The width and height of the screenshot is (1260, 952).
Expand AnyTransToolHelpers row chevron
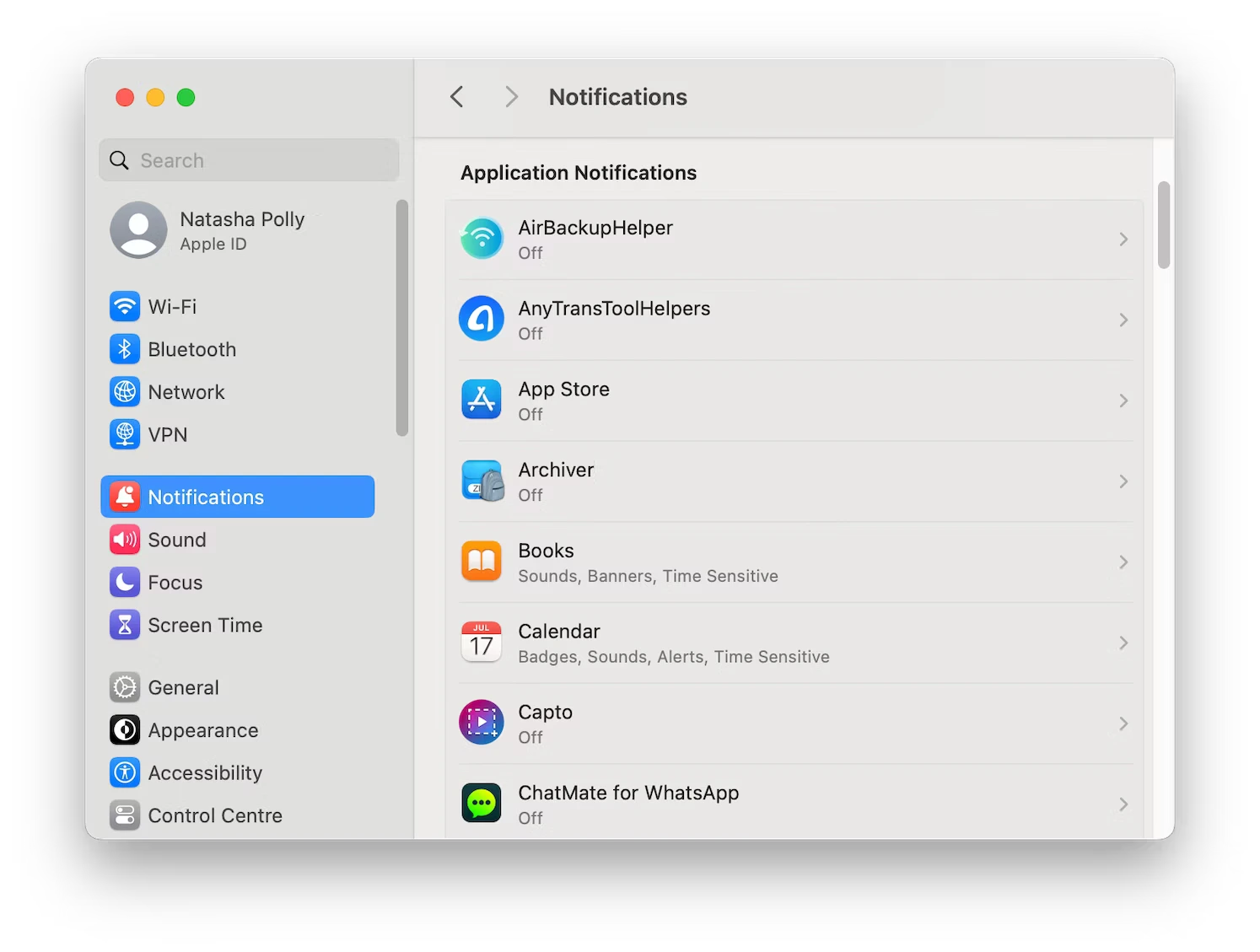(x=1123, y=320)
